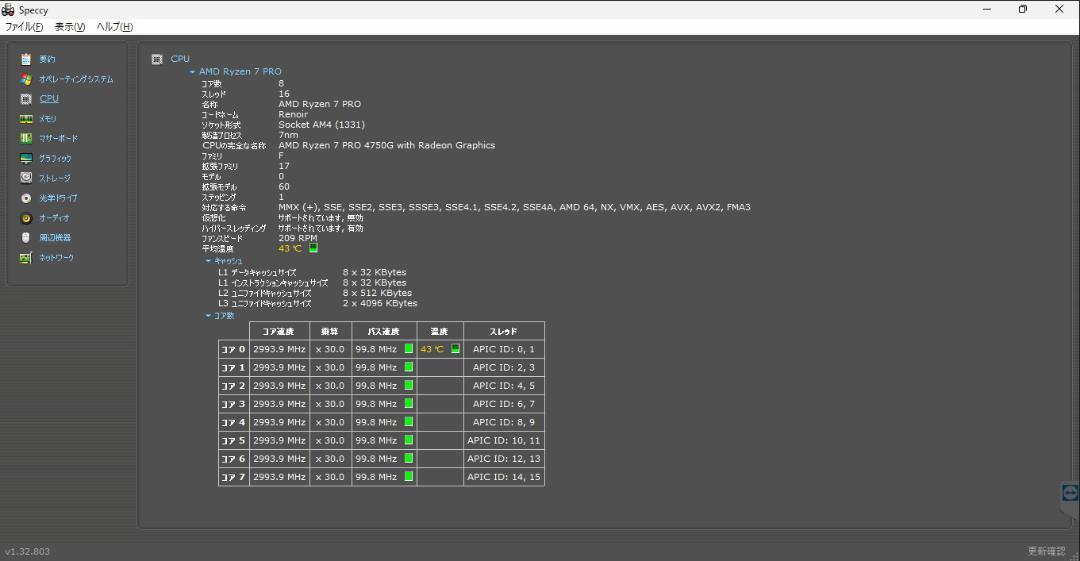The width and height of the screenshot is (1080, 561).
Task: Click the '2 x 4096 KBytes' L3 cache value
Action: pos(380,303)
